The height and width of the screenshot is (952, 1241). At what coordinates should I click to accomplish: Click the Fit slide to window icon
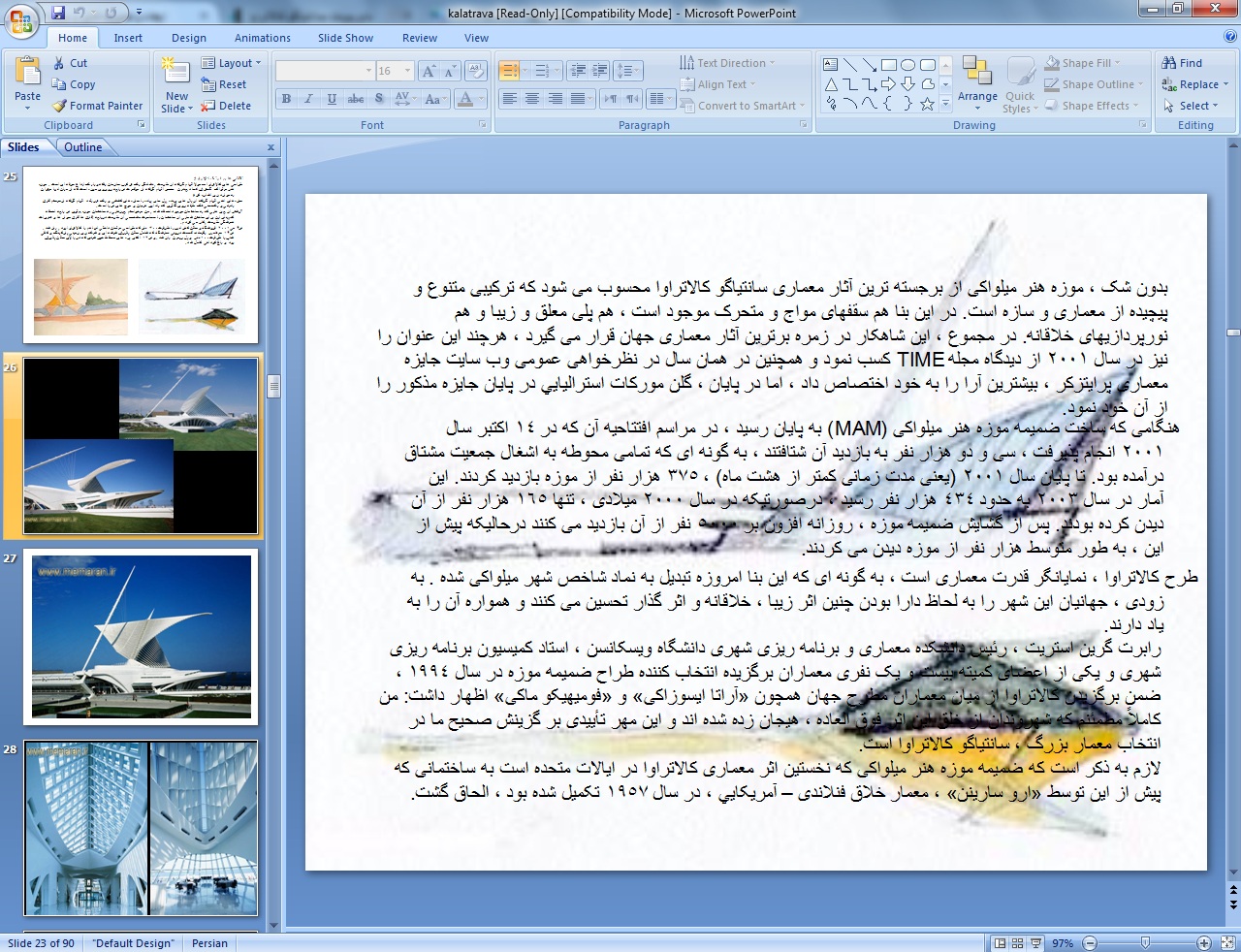click(1227, 942)
